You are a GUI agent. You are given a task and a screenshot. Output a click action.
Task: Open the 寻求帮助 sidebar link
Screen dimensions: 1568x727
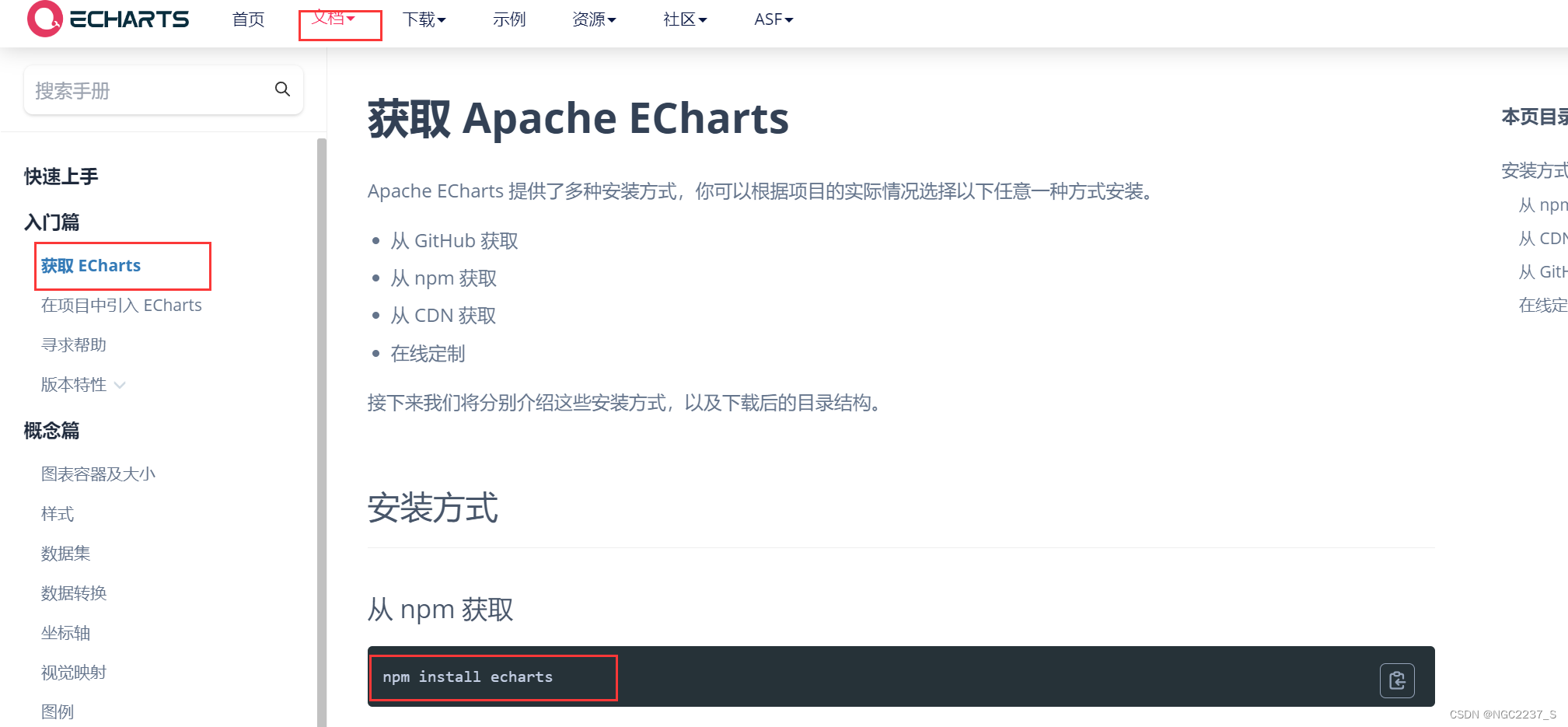click(73, 344)
